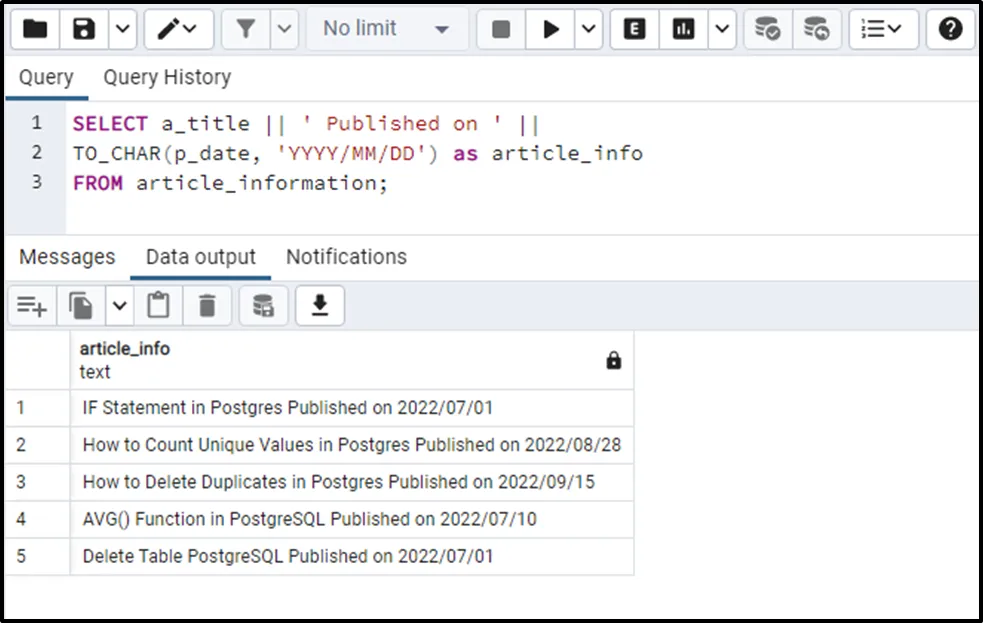Open the Filter options dropdown arrow

point(284,29)
